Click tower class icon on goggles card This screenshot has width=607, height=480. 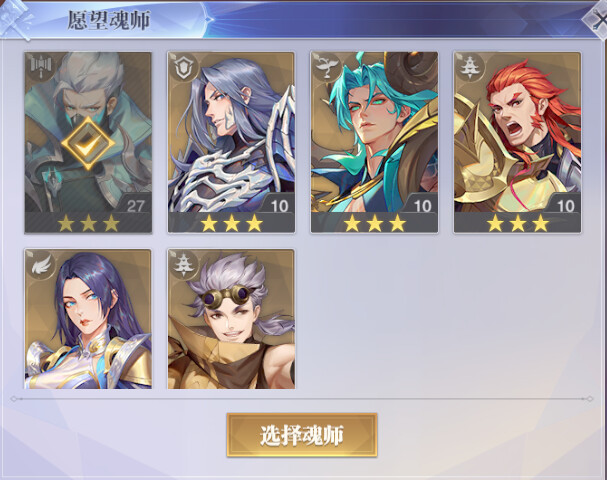[x=183, y=264]
